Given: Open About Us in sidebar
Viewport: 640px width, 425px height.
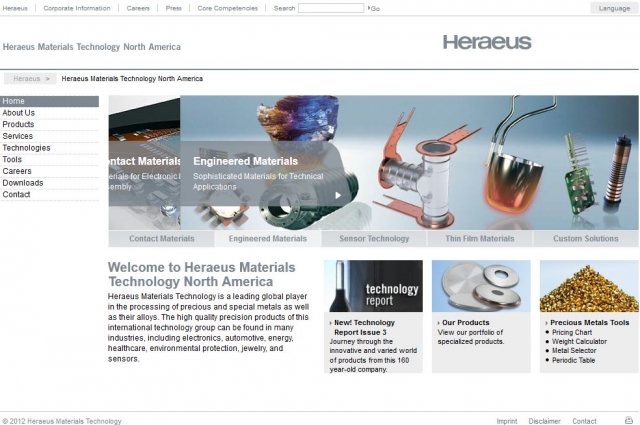Looking at the screenshot, I should point(49,113).
